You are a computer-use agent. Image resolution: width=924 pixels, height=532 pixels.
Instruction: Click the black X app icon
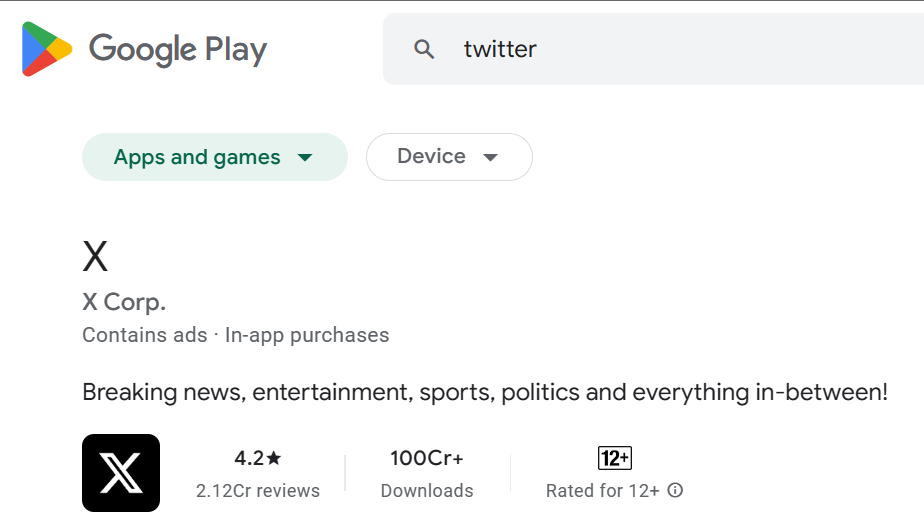pos(121,473)
